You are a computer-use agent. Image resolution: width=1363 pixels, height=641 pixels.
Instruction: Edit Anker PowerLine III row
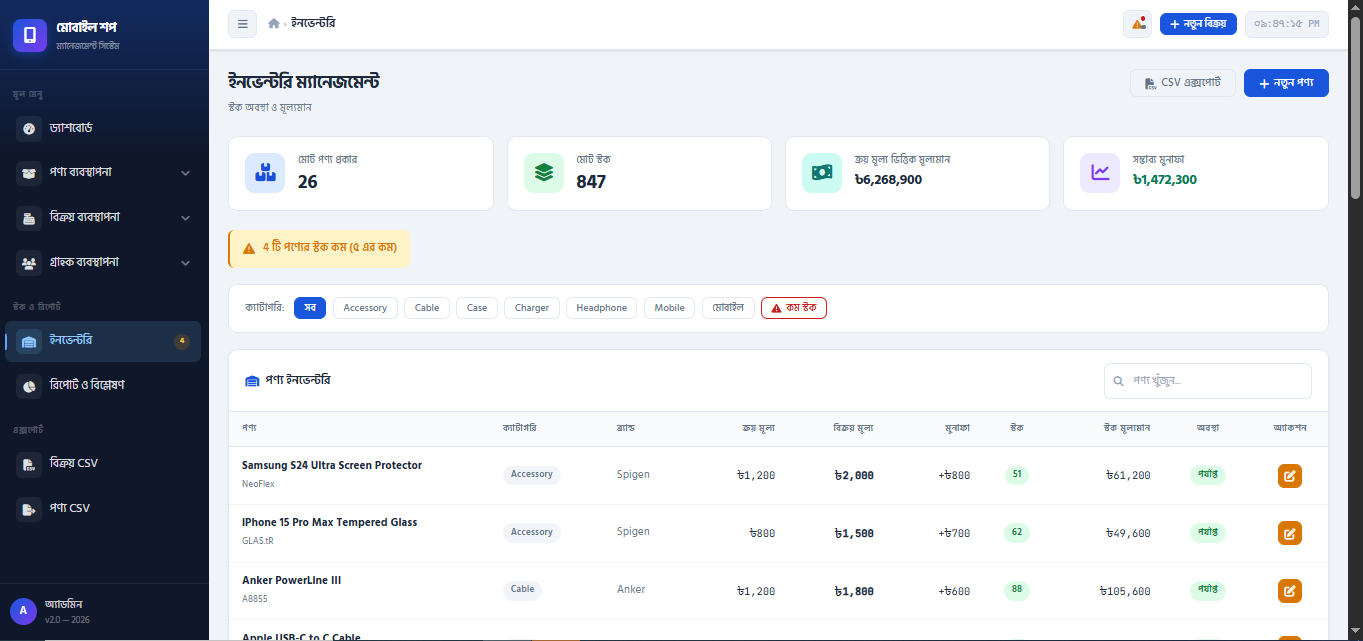(x=1290, y=591)
